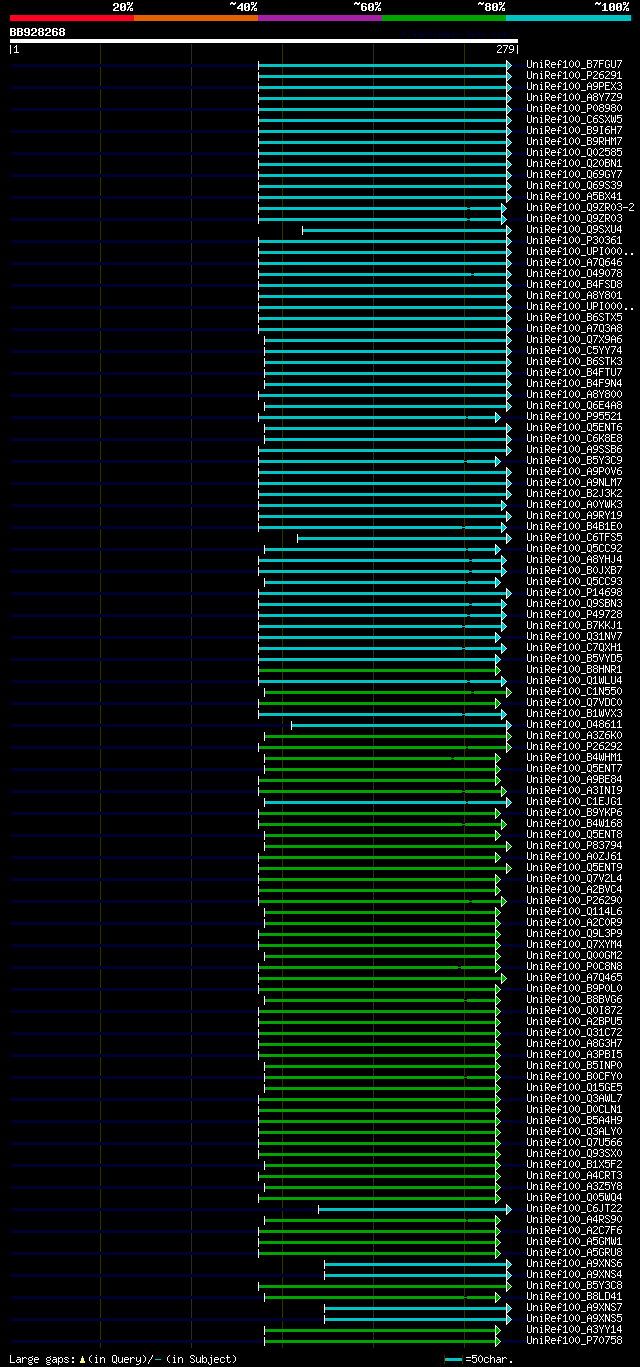Select the UniRef100_Q114L6 label
Viewport: 640px width, 1367px height.
[574, 911]
